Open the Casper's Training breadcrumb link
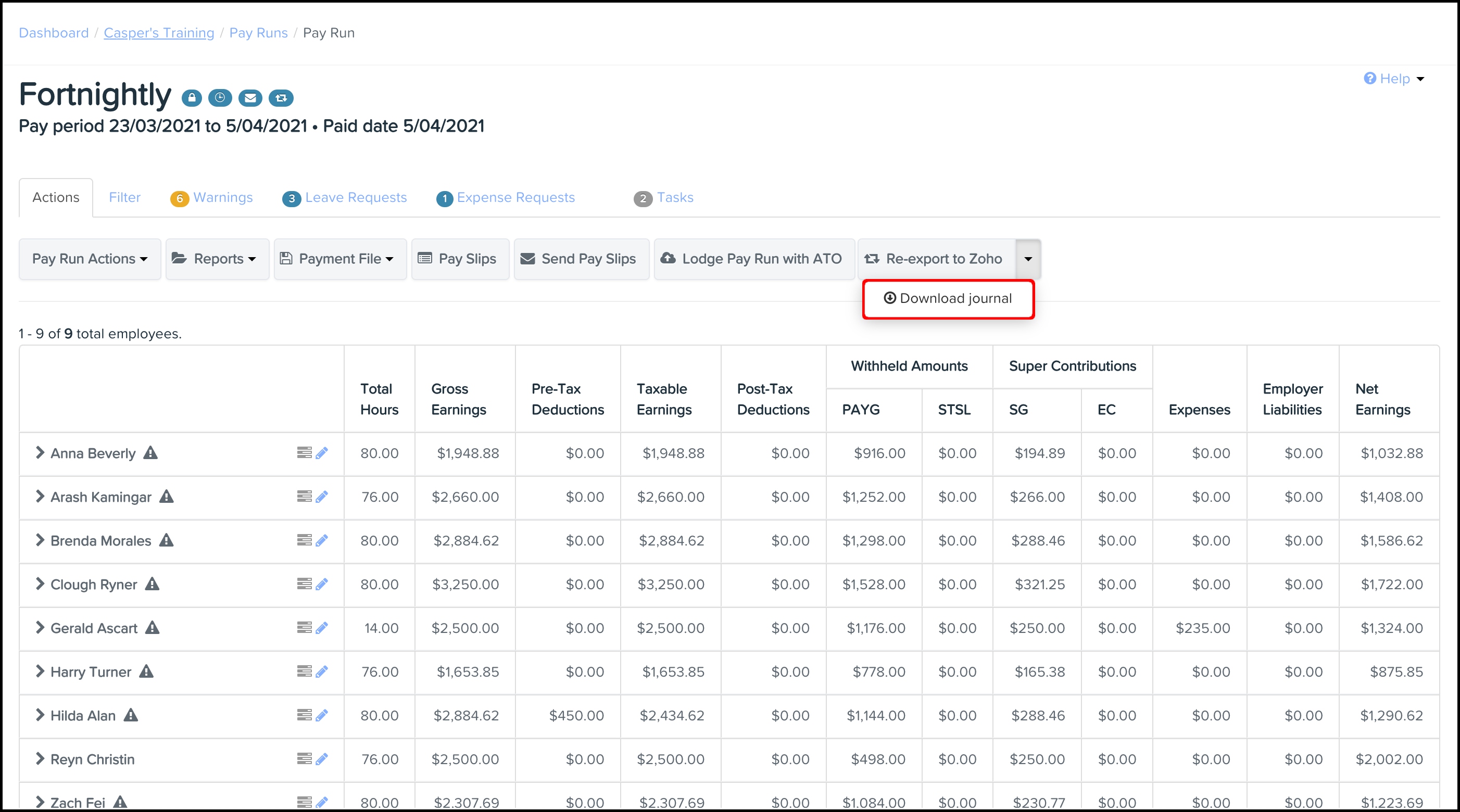Image resolution: width=1460 pixels, height=812 pixels. (x=159, y=33)
